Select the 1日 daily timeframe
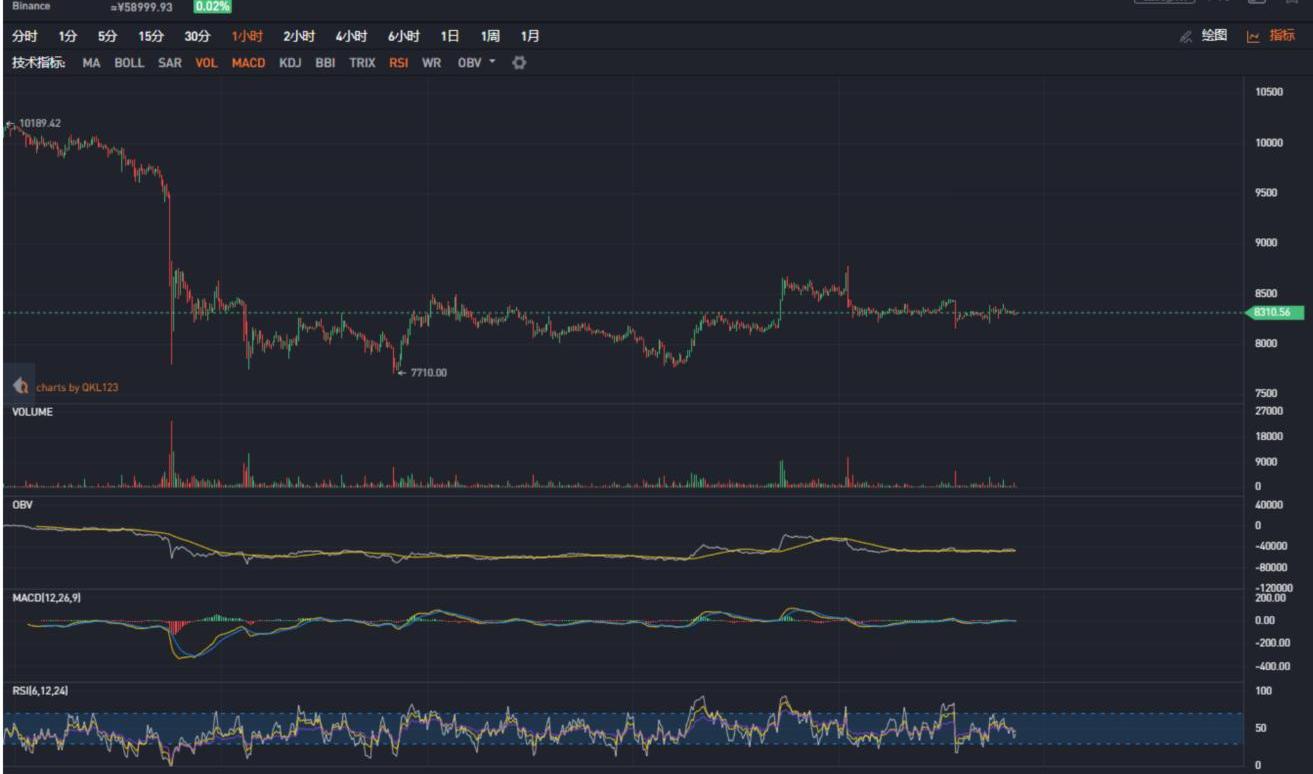 pos(450,36)
